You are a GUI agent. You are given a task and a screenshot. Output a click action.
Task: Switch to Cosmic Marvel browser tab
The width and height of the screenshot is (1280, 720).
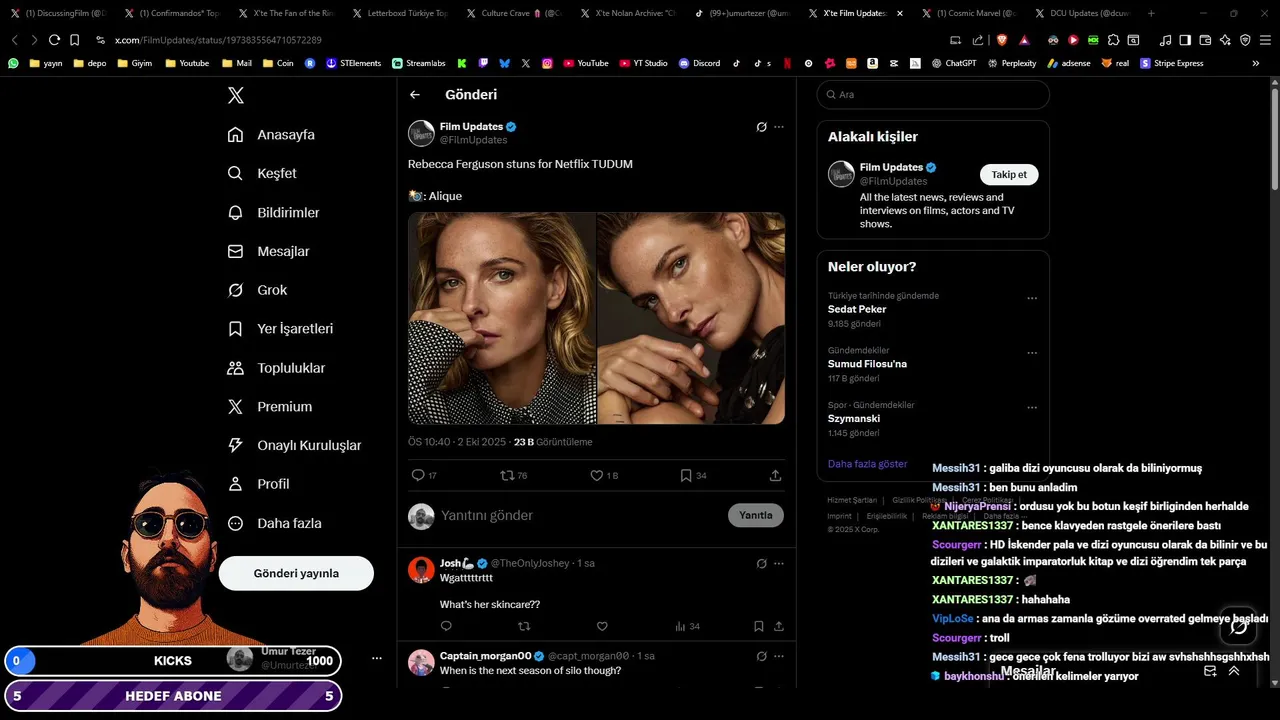tap(970, 13)
